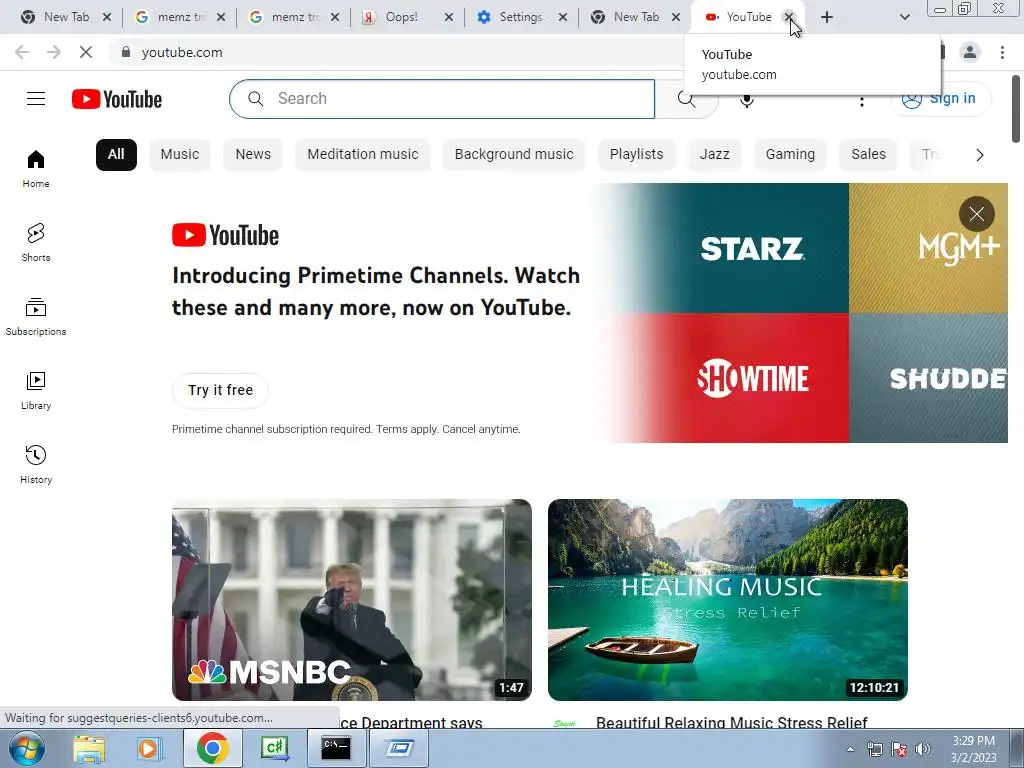
Task: Open Beautiful Relaxing Music Stress Relief title
Action: [x=731, y=722]
